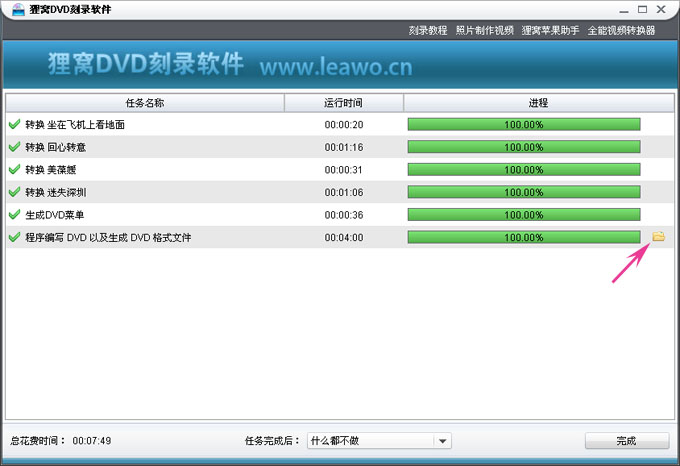
Task: Open the 狸窝苹果助手 link
Action: [550, 30]
